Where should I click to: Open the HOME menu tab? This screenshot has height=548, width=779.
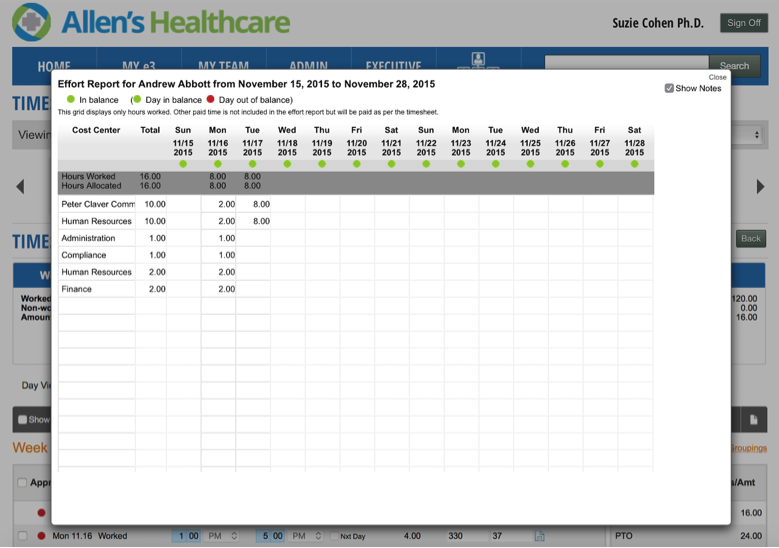(x=54, y=67)
